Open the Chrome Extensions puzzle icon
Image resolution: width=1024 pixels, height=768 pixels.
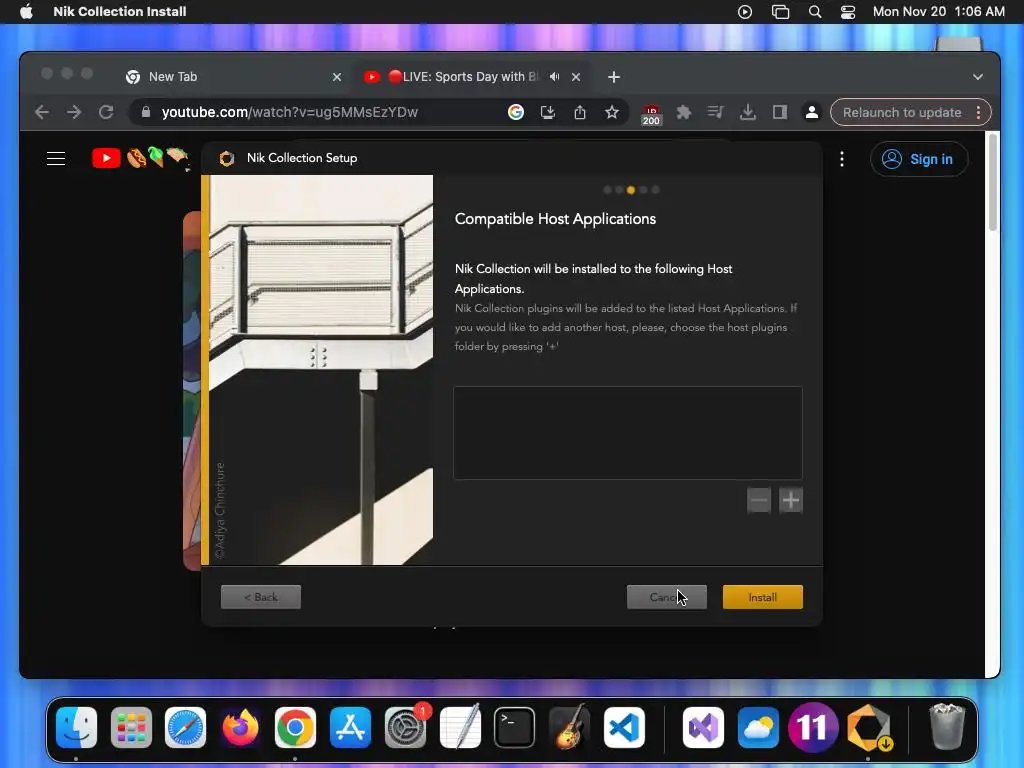click(x=684, y=112)
